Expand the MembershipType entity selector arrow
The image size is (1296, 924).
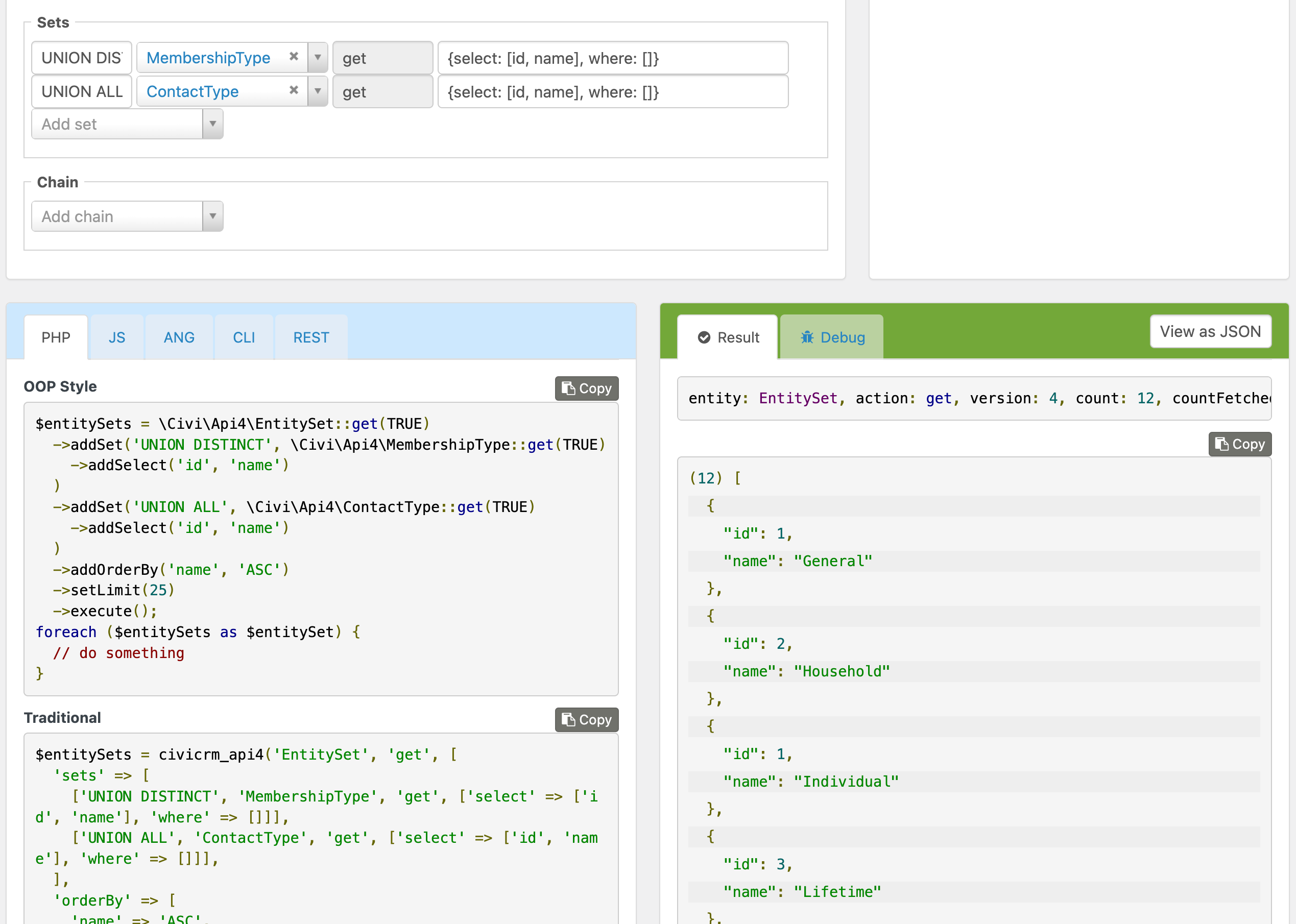(x=317, y=57)
